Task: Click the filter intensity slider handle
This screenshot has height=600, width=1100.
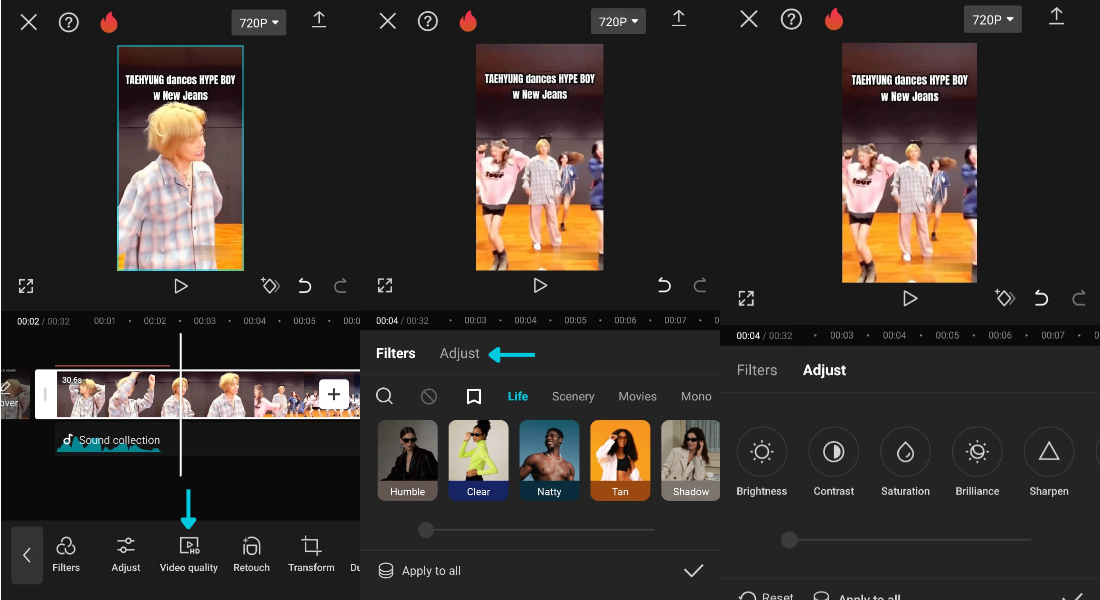Action: [x=426, y=530]
